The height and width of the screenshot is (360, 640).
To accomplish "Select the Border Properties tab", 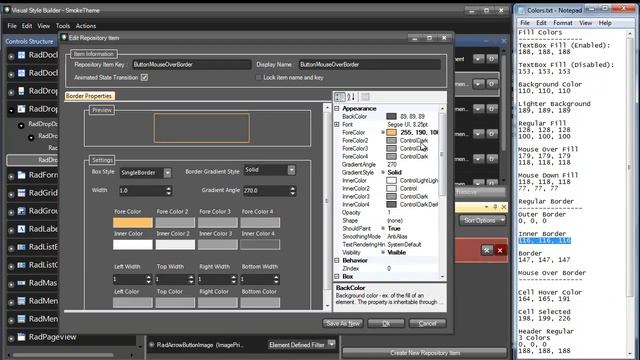I will pos(89,96).
